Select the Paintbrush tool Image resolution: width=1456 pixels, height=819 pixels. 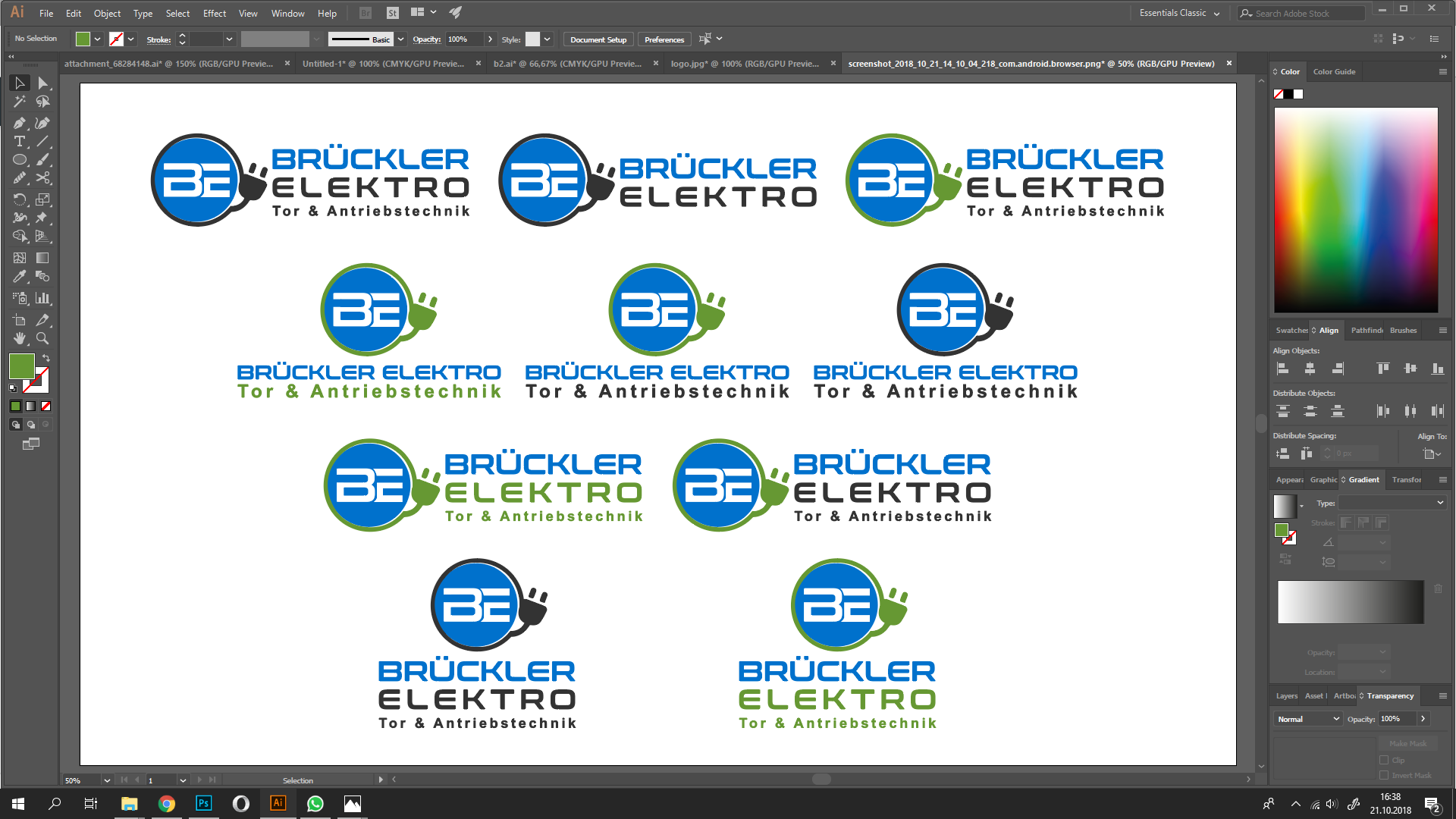42,160
